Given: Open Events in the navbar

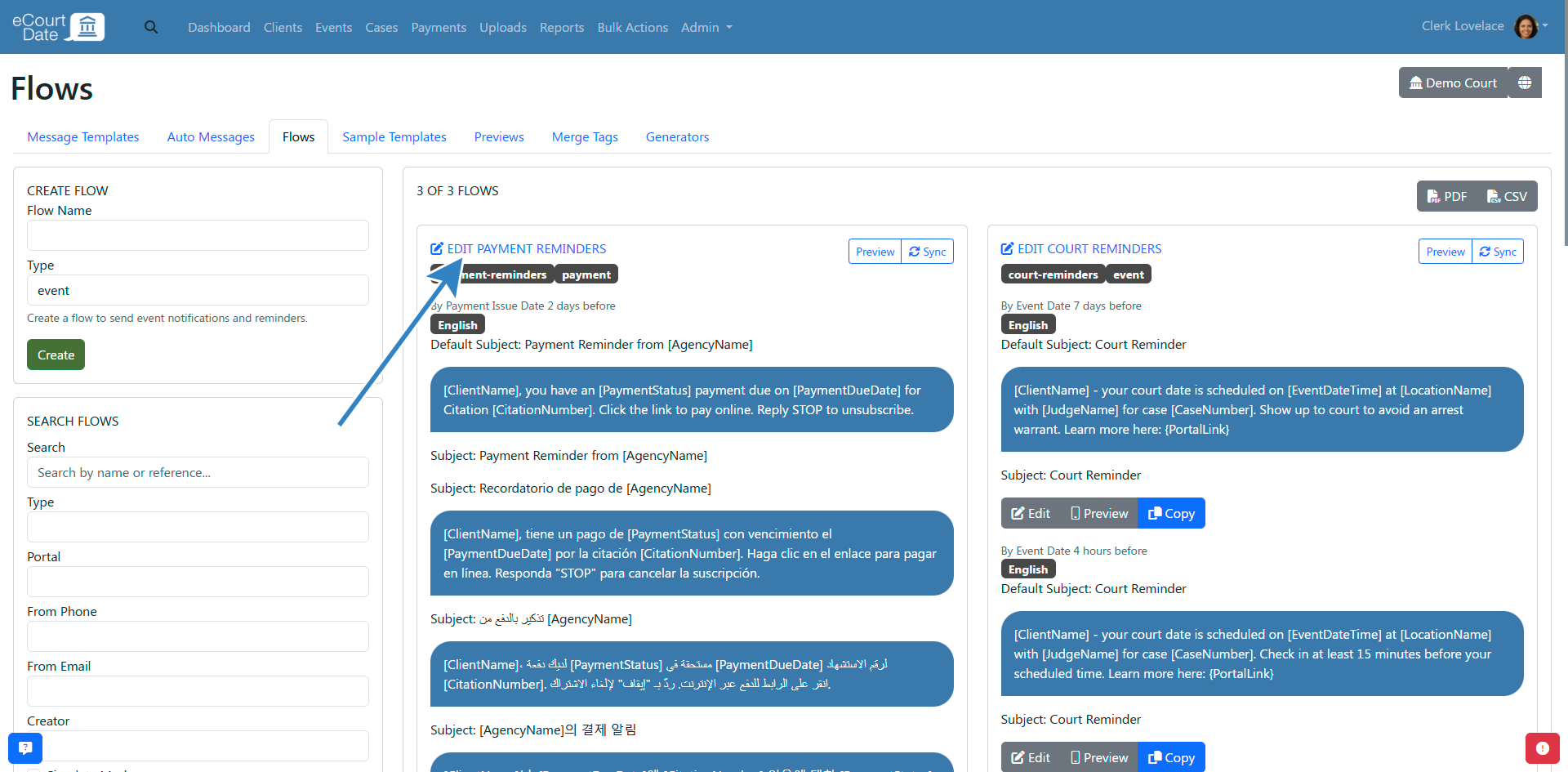Looking at the screenshot, I should (x=333, y=27).
